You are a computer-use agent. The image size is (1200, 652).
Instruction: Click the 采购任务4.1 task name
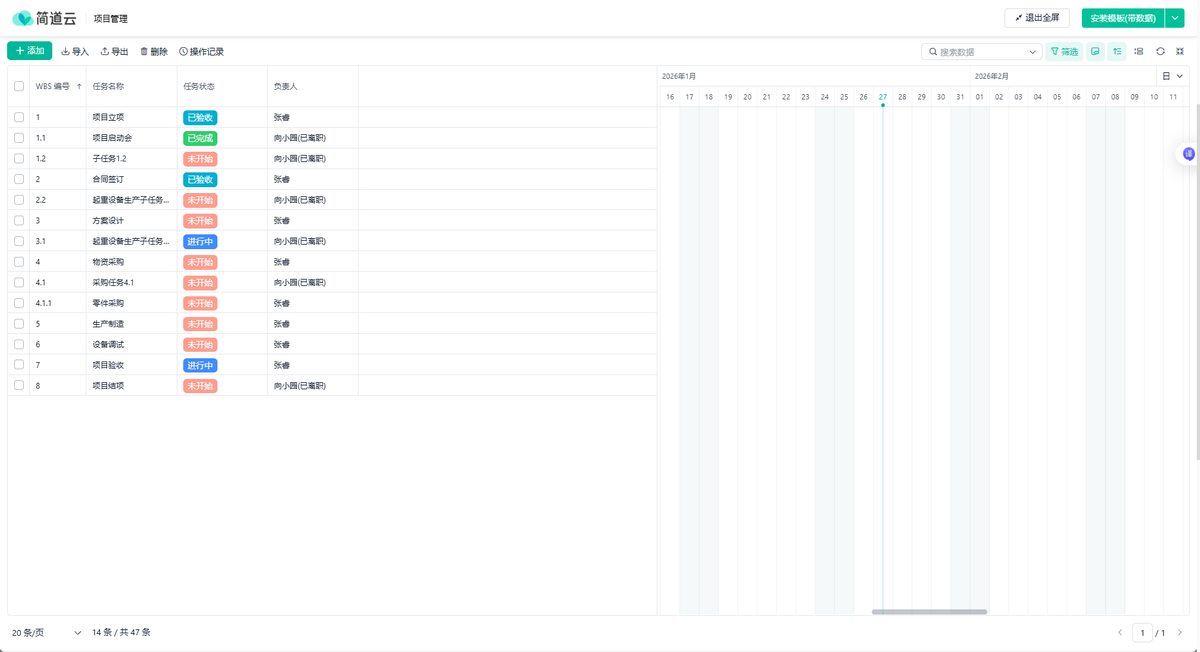point(113,282)
